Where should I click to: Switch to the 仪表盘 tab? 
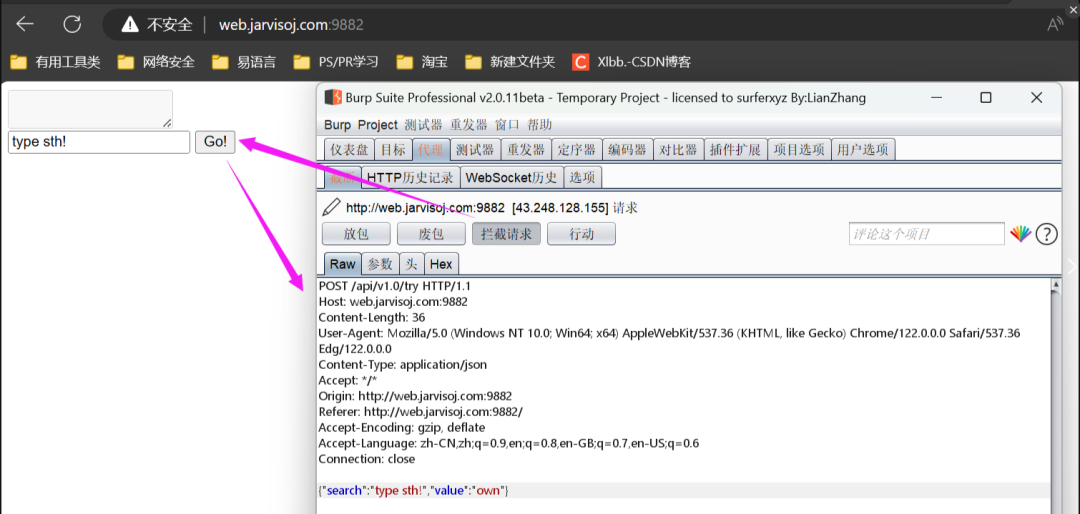[349, 150]
